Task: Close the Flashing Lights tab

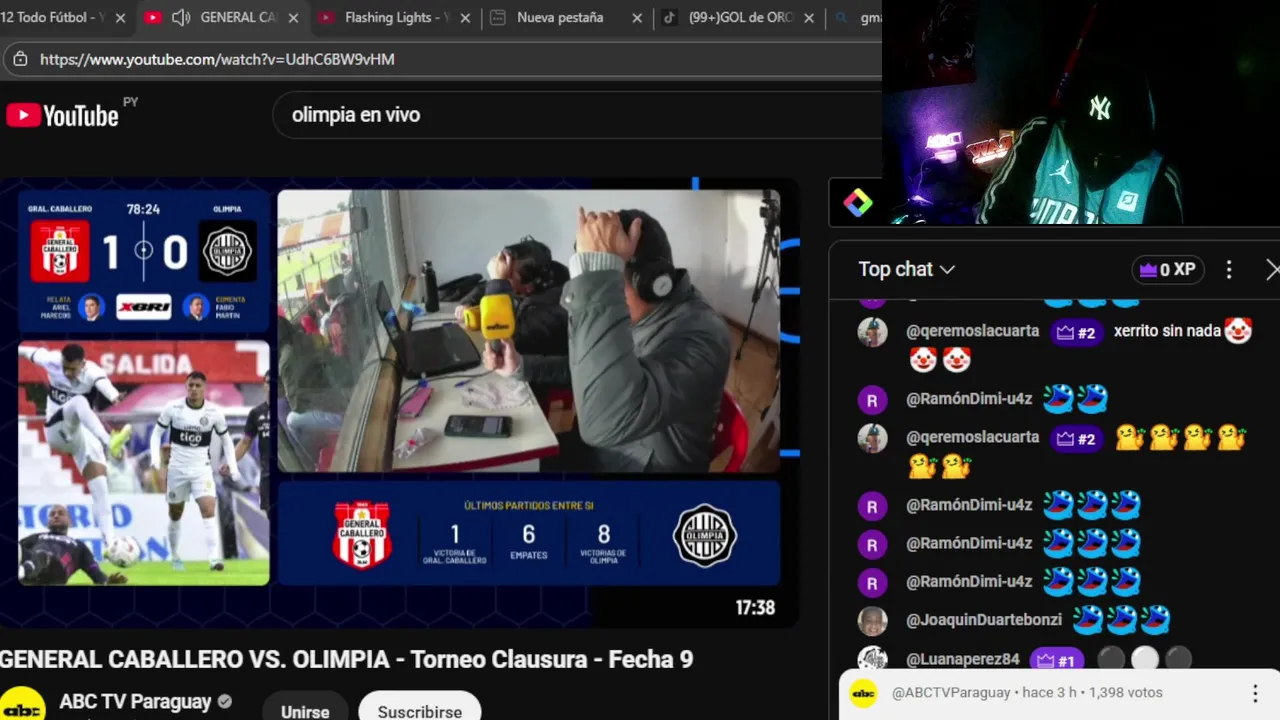Action: click(x=465, y=18)
